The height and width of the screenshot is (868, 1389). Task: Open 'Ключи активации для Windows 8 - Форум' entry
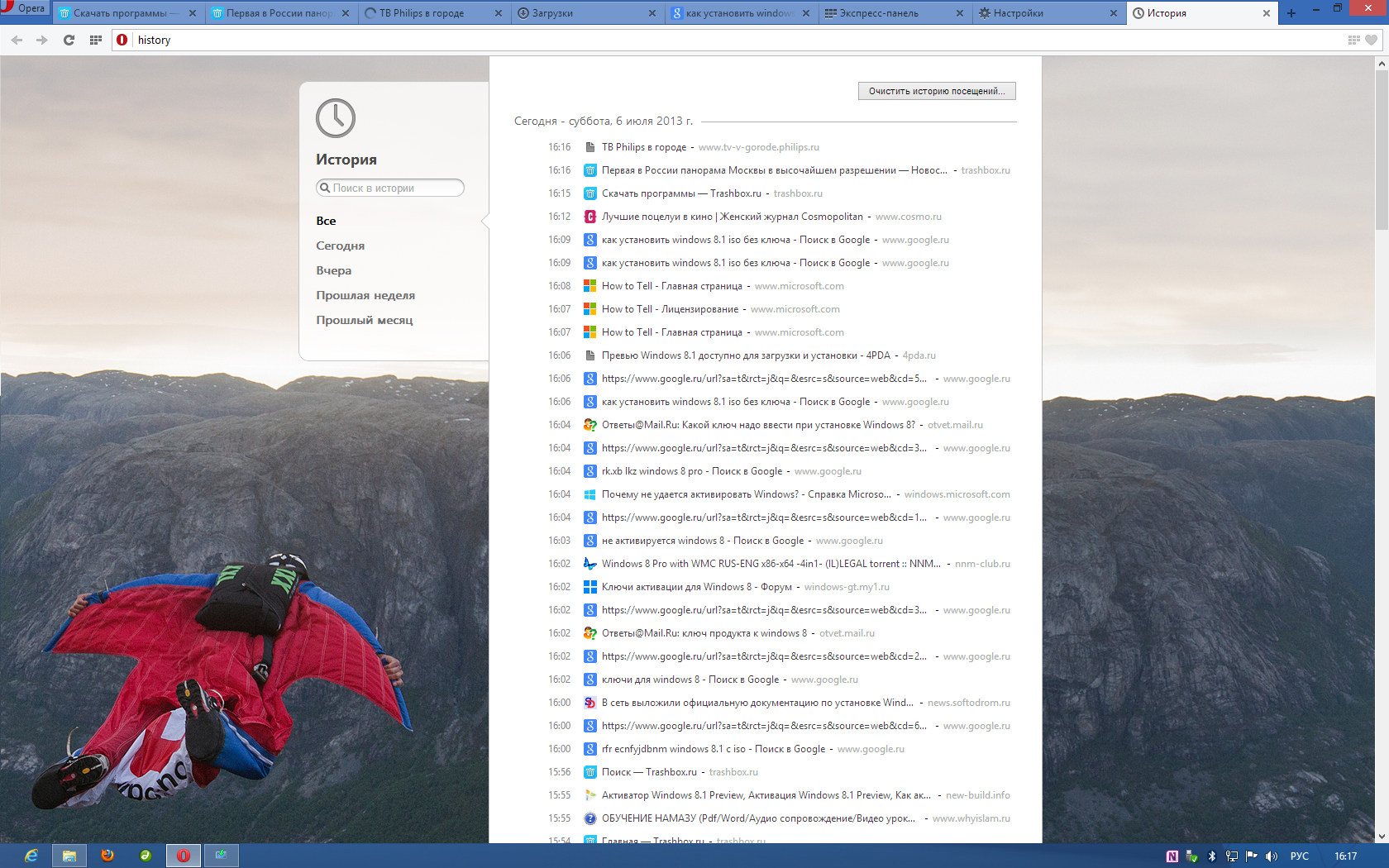click(x=697, y=587)
